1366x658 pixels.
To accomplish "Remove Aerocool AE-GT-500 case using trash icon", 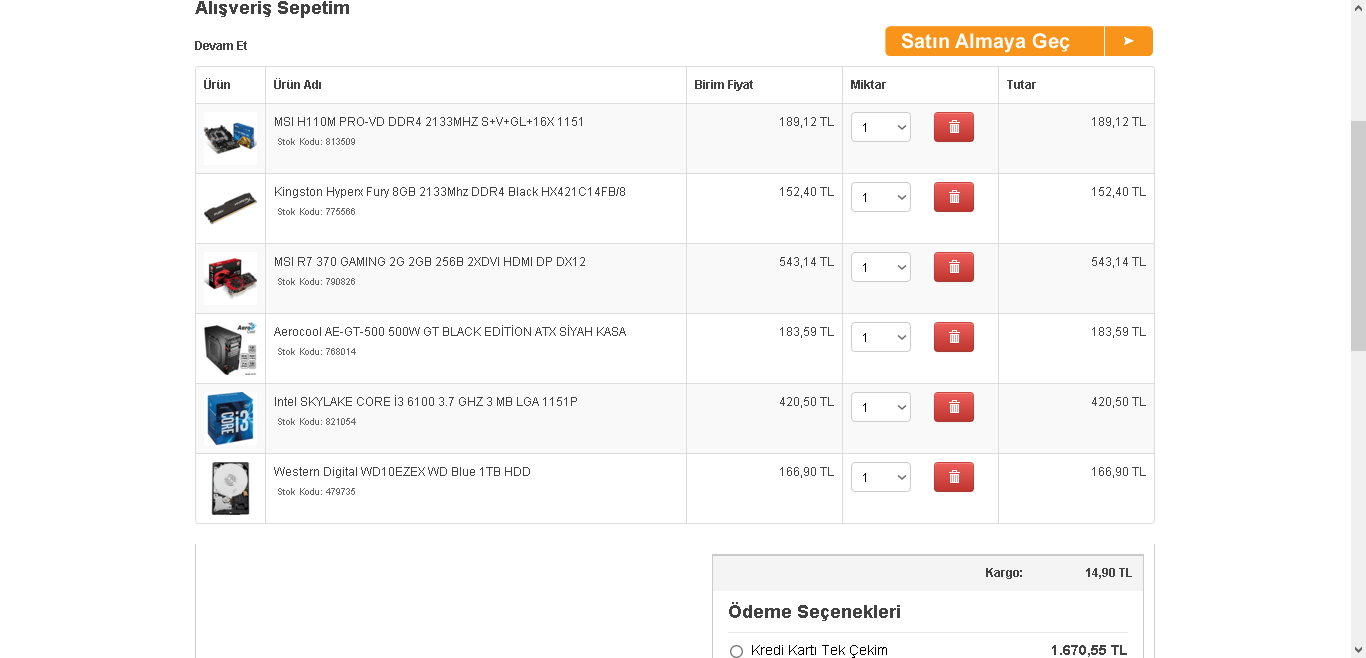I will click(953, 337).
